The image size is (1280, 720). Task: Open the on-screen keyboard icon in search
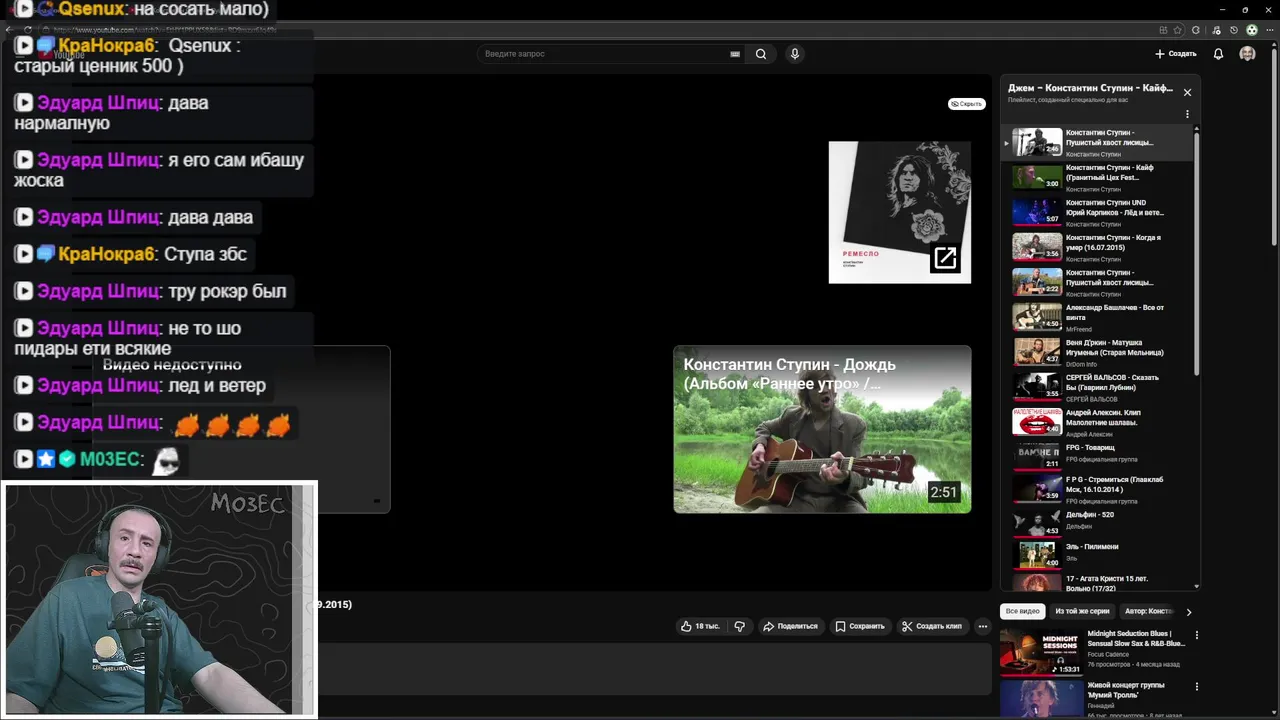coord(735,54)
